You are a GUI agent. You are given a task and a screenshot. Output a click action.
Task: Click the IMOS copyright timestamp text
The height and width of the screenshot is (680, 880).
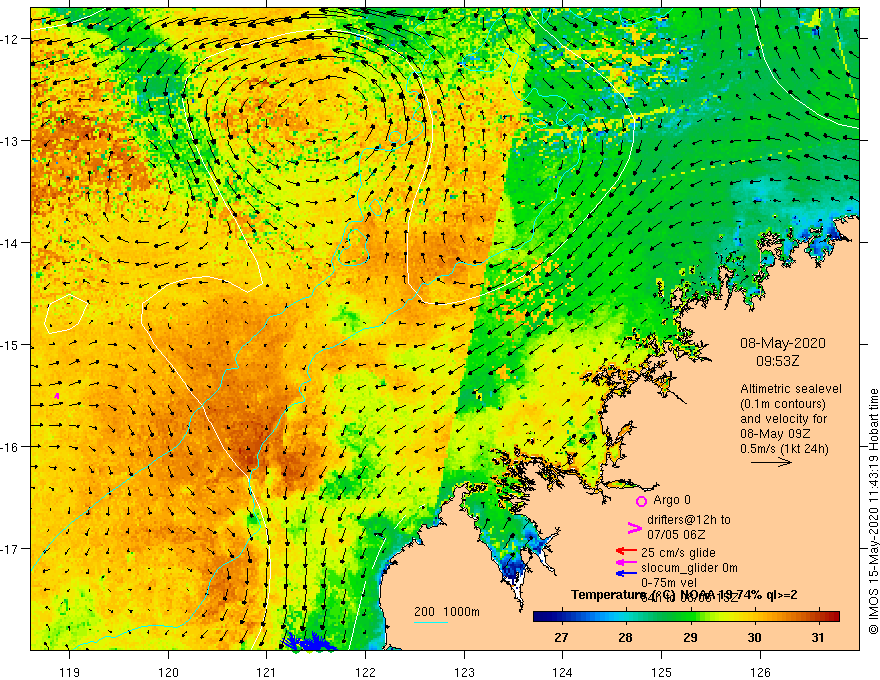pyautogui.click(x=873, y=511)
